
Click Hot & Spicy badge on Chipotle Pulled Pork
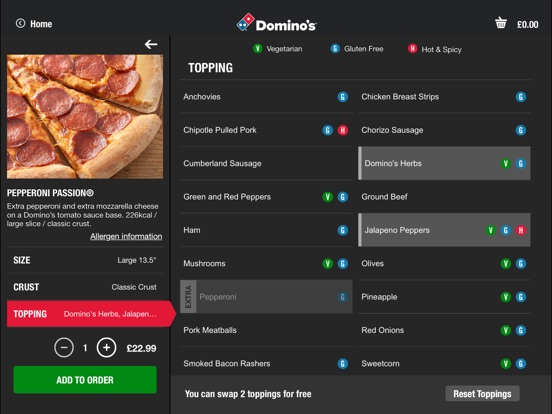pos(343,130)
